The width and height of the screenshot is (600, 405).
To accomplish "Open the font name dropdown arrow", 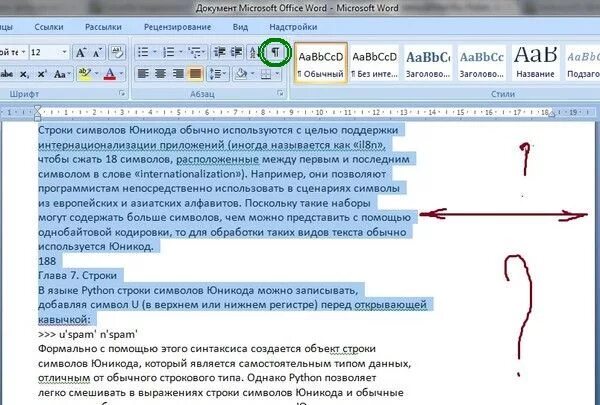I will tap(23, 52).
